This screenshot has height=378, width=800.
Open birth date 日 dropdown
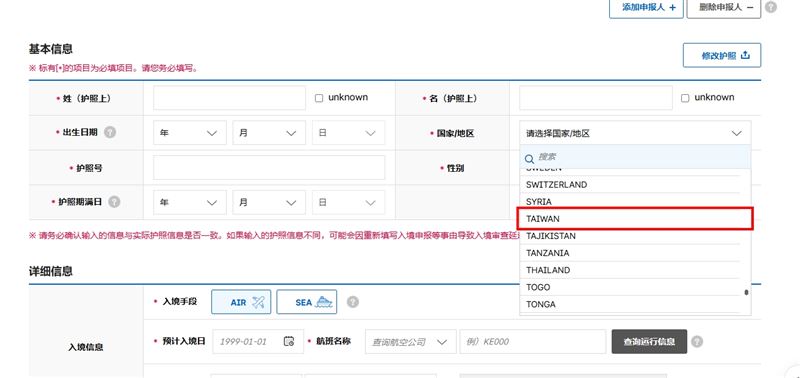click(348, 133)
